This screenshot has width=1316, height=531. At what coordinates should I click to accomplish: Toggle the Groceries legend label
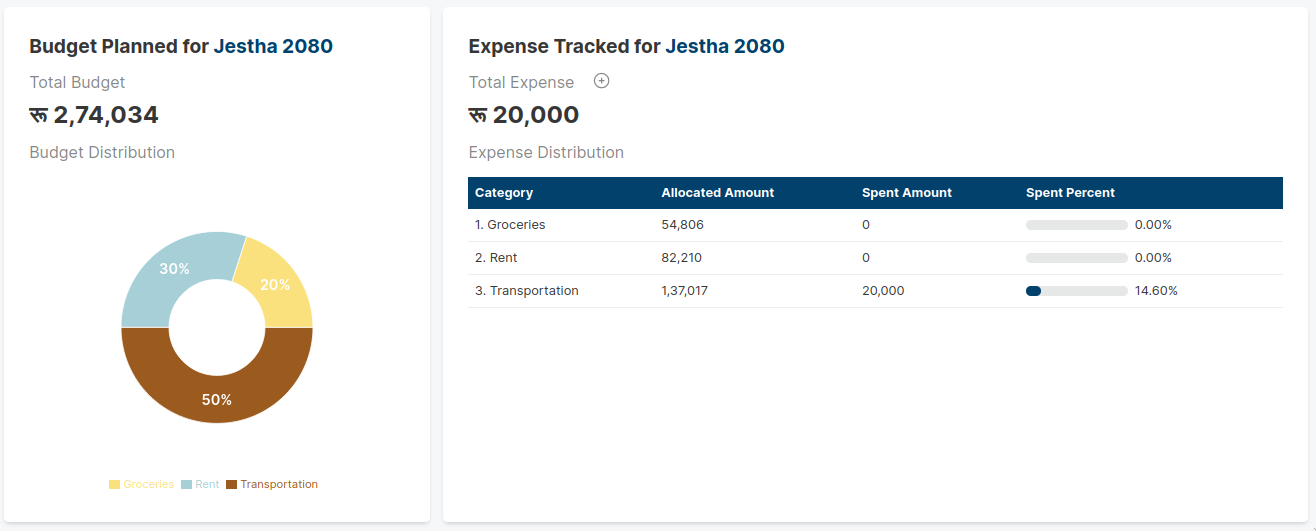(x=148, y=485)
